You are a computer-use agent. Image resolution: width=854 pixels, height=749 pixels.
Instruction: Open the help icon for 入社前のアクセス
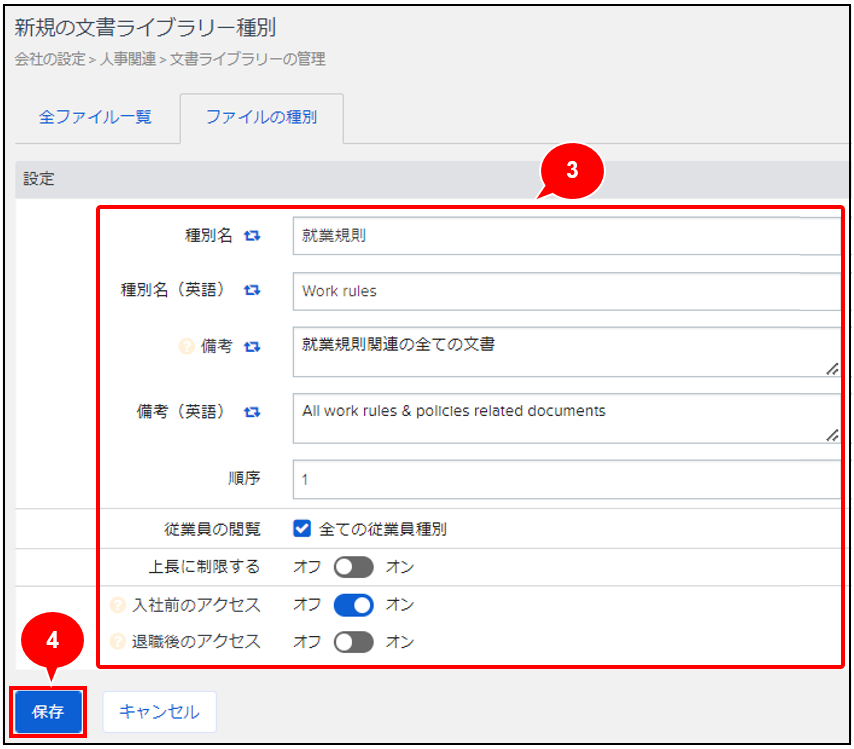click(117, 605)
